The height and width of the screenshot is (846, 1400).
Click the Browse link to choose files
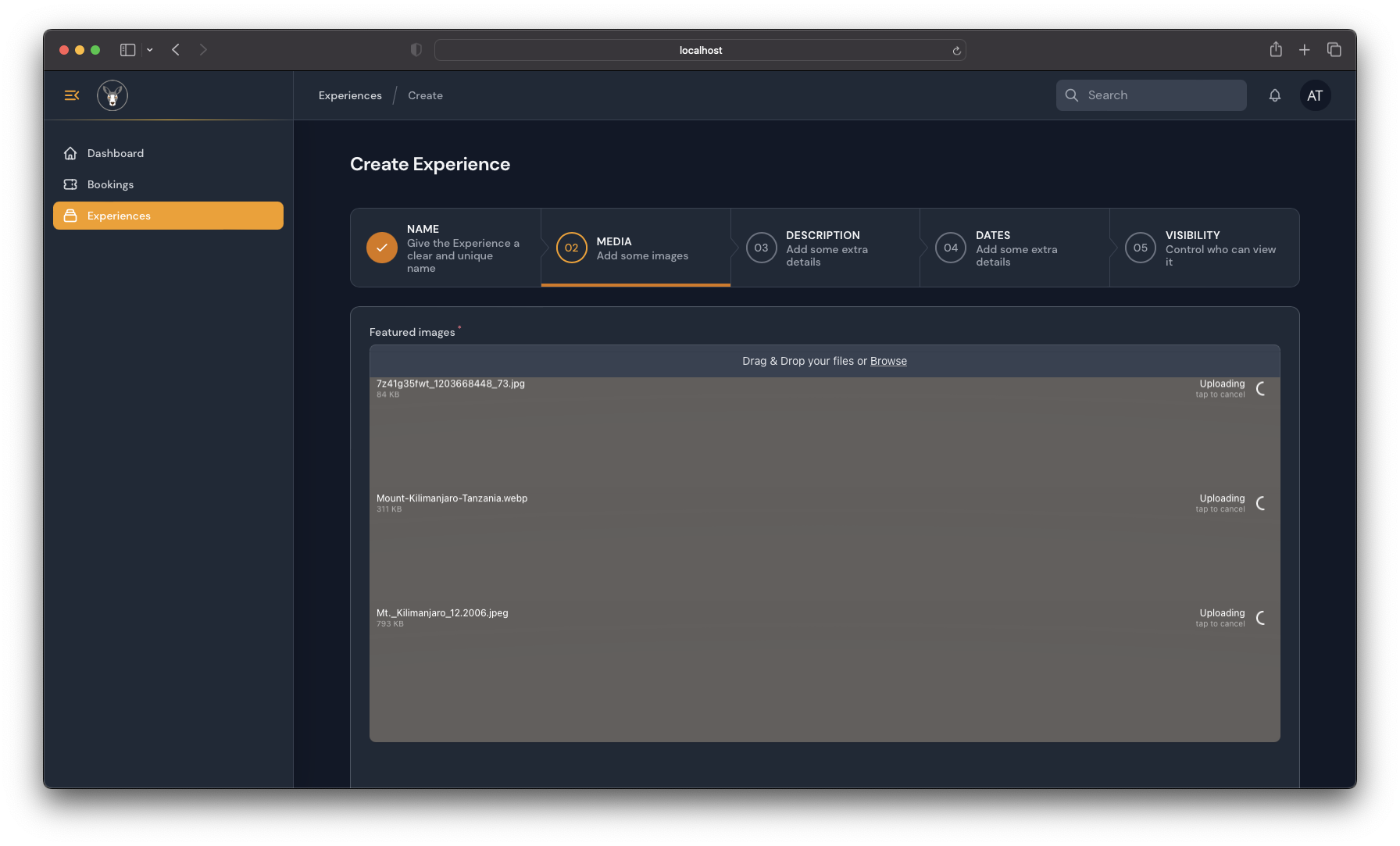(888, 361)
